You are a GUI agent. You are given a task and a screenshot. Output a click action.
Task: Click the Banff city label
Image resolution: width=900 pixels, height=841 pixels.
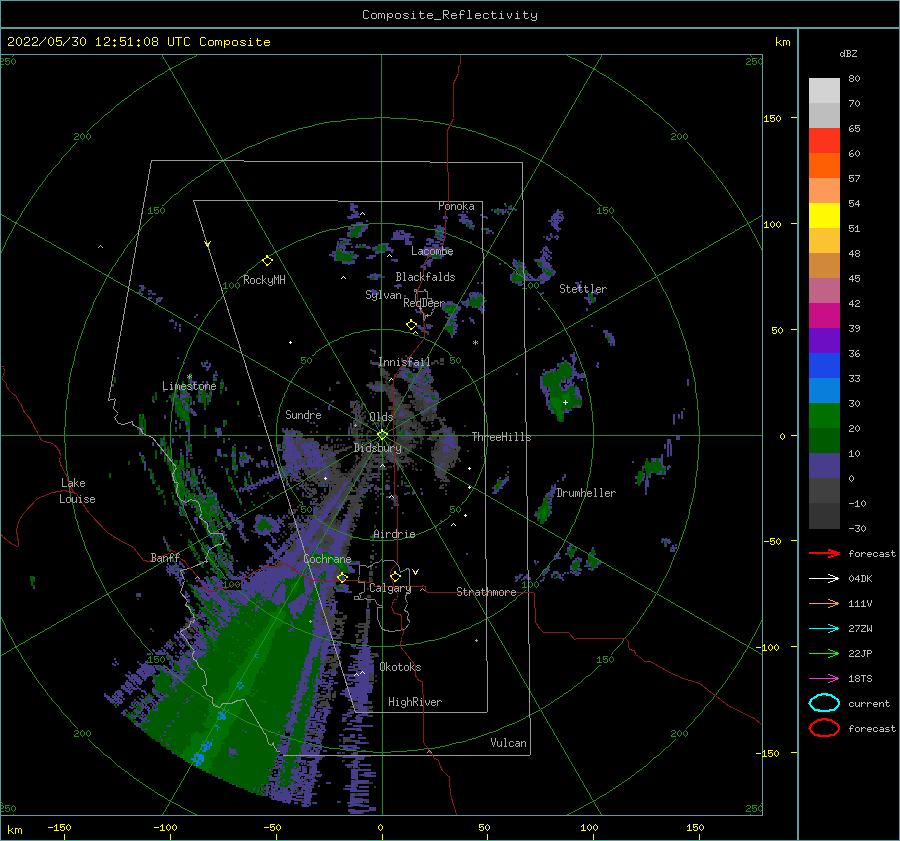click(165, 558)
